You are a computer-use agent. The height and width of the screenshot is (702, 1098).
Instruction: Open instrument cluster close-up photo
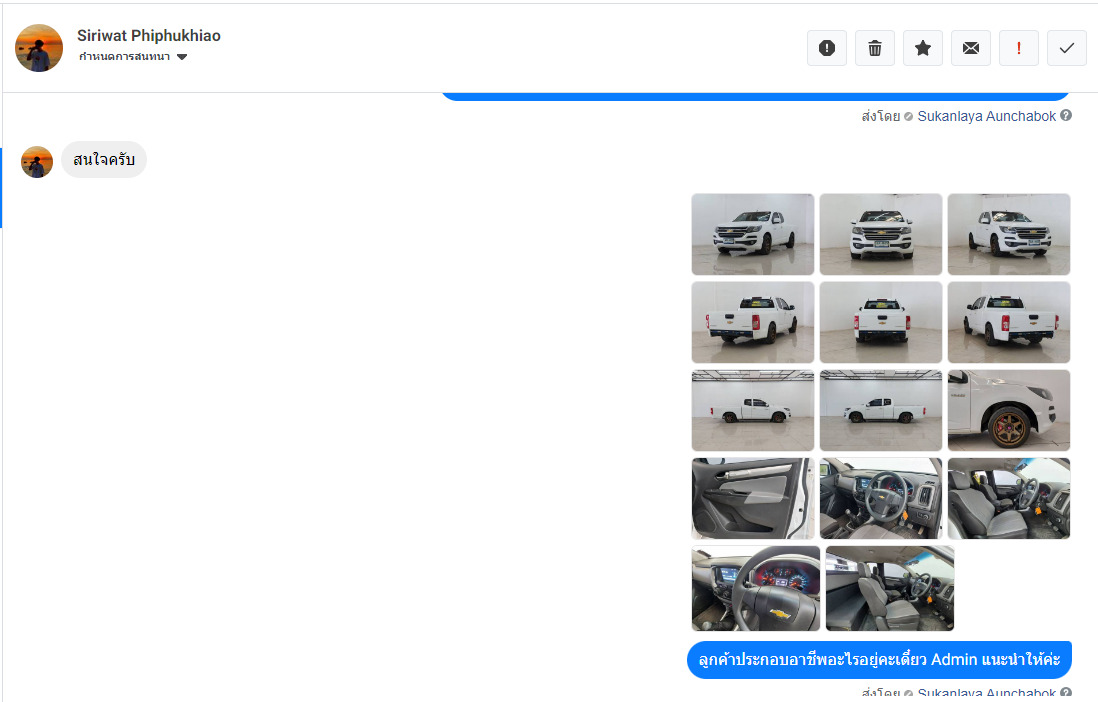click(x=756, y=589)
